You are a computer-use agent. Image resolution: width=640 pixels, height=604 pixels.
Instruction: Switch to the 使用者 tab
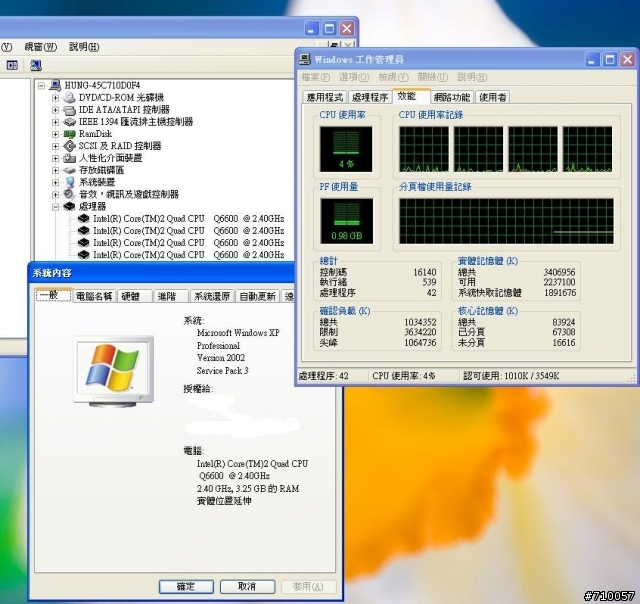(493, 97)
